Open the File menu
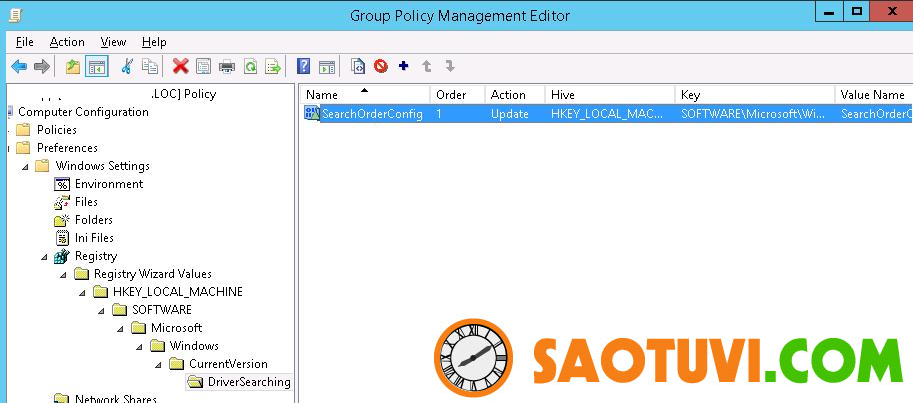913x403 pixels. [24, 42]
